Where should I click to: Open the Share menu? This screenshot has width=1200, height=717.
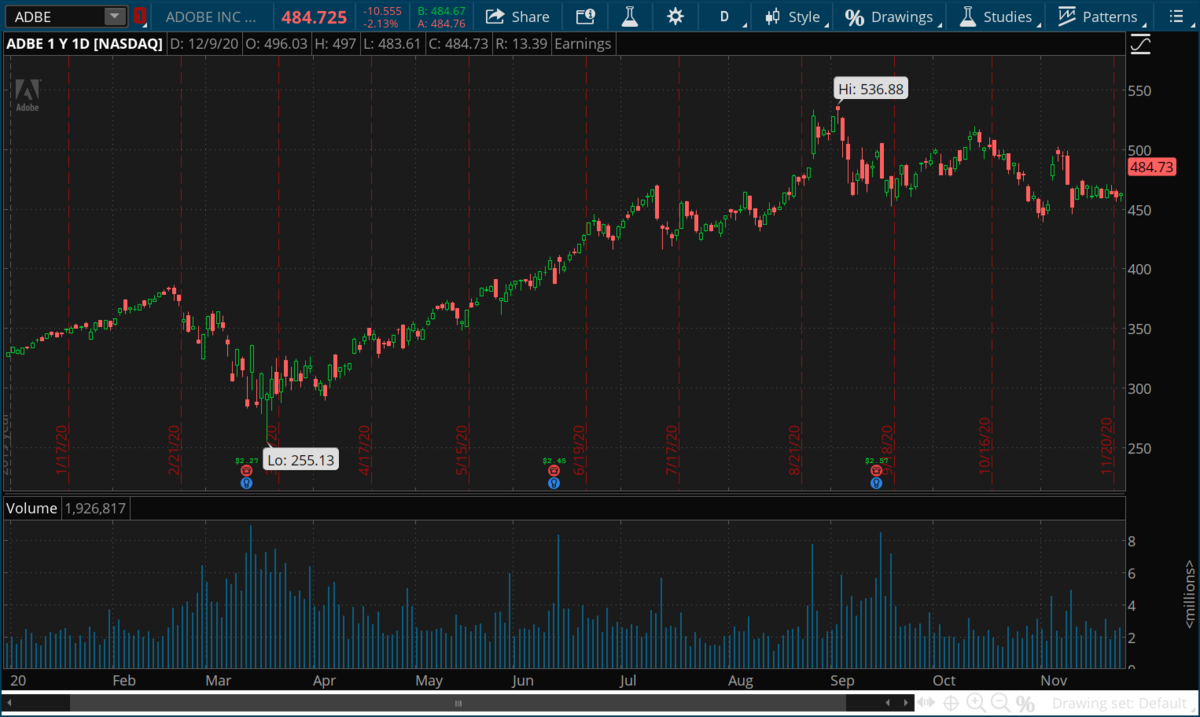518,16
